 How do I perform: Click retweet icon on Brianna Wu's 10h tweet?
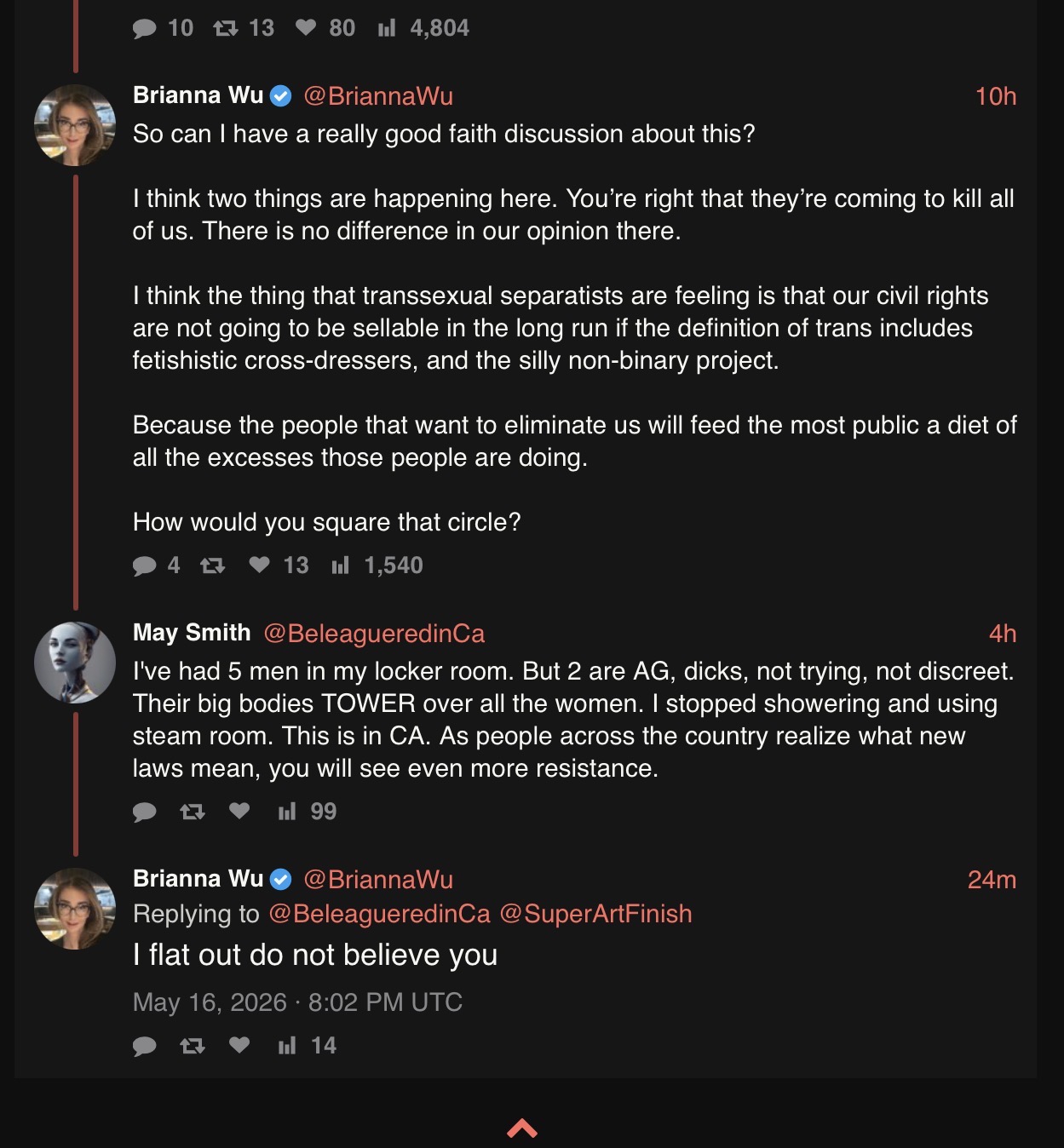tap(212, 565)
